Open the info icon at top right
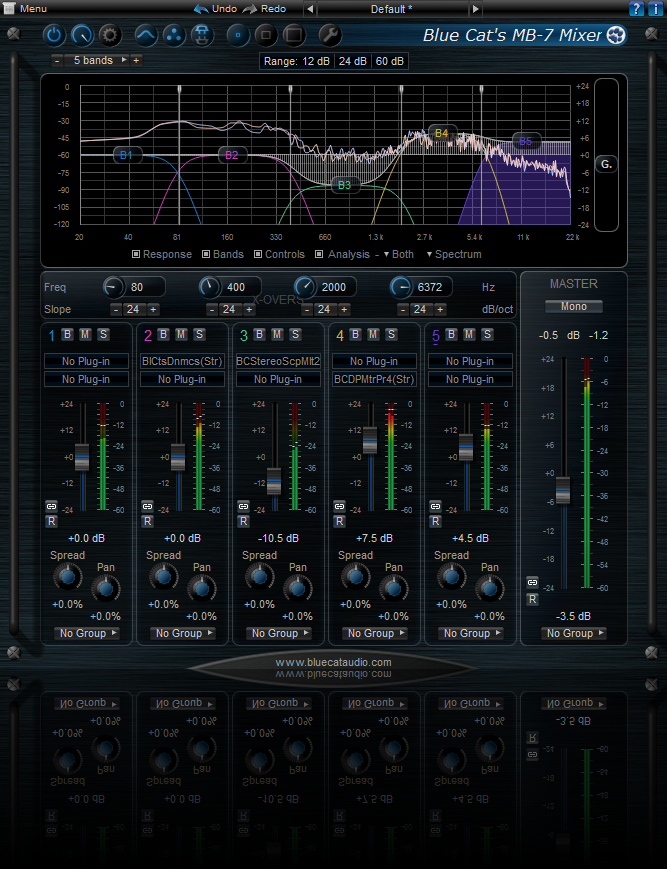Viewport: 667px width, 869px height. [x=654, y=8]
